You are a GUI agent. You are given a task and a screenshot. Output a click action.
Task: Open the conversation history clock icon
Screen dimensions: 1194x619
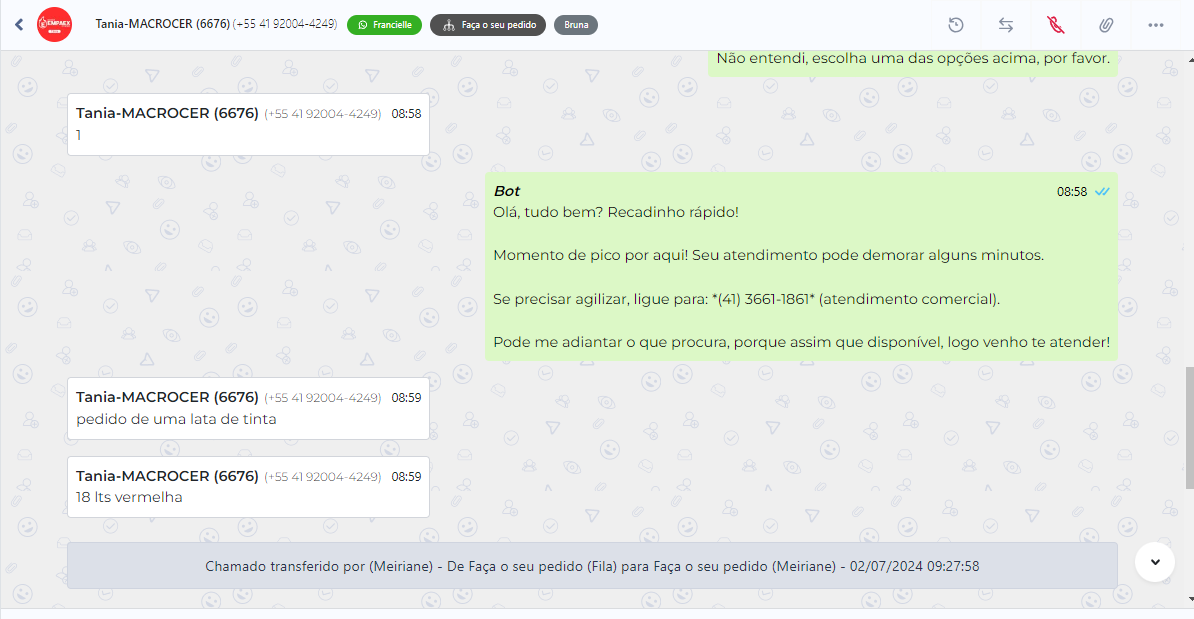point(956,25)
